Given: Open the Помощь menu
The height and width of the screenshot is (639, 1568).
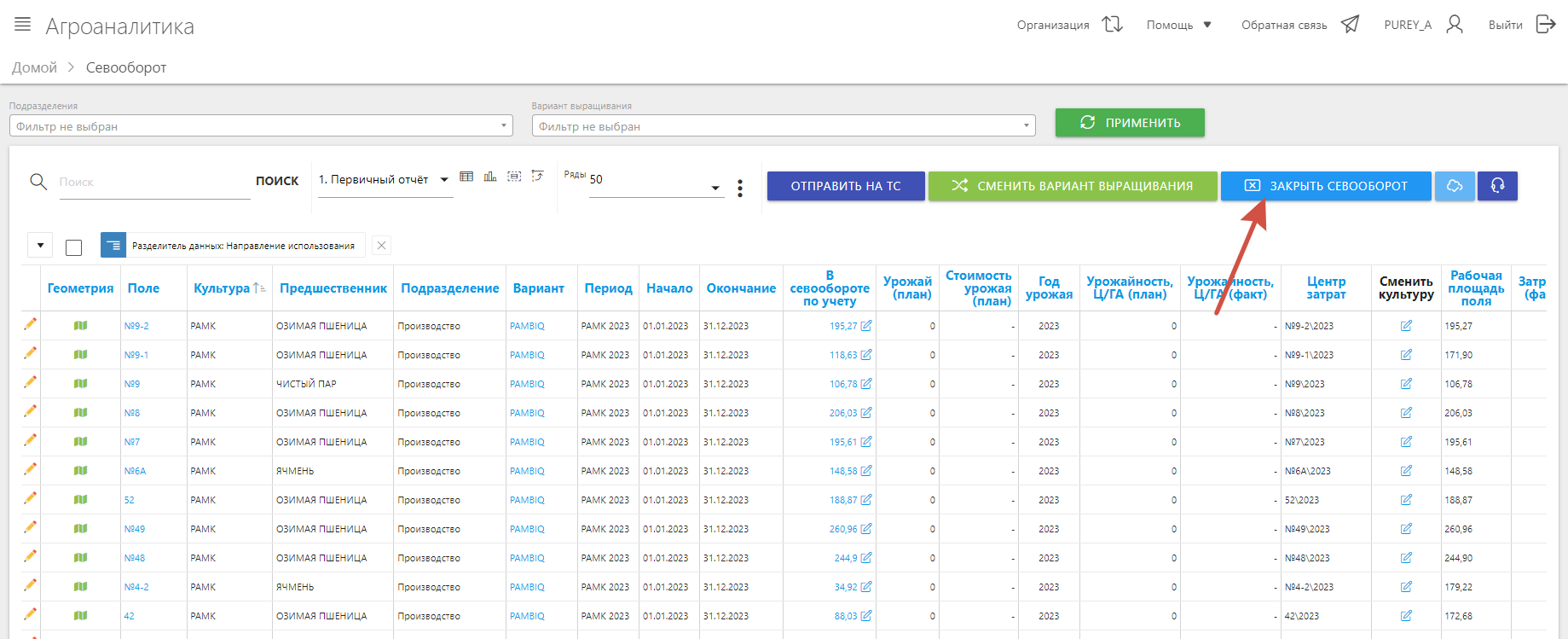Looking at the screenshot, I should [x=1178, y=25].
